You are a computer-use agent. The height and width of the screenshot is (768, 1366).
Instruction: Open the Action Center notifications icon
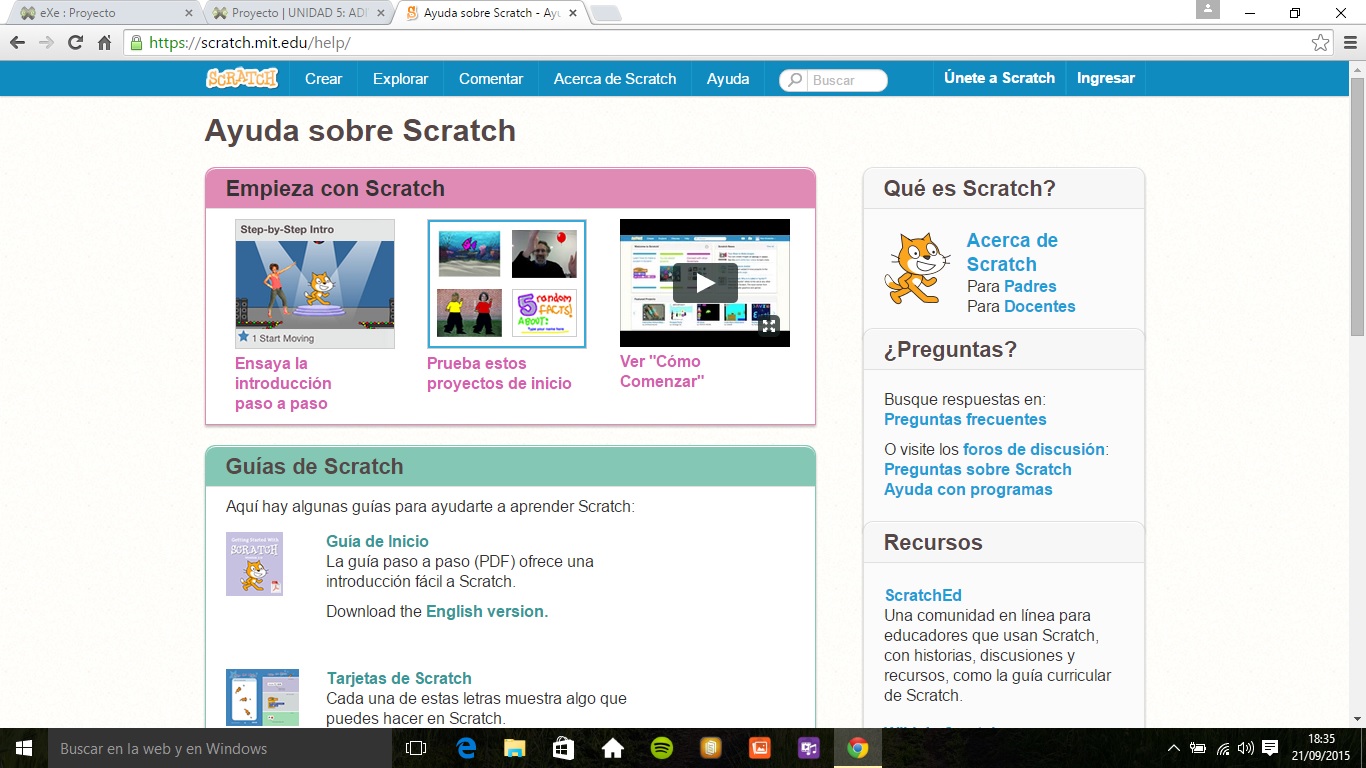point(1270,748)
